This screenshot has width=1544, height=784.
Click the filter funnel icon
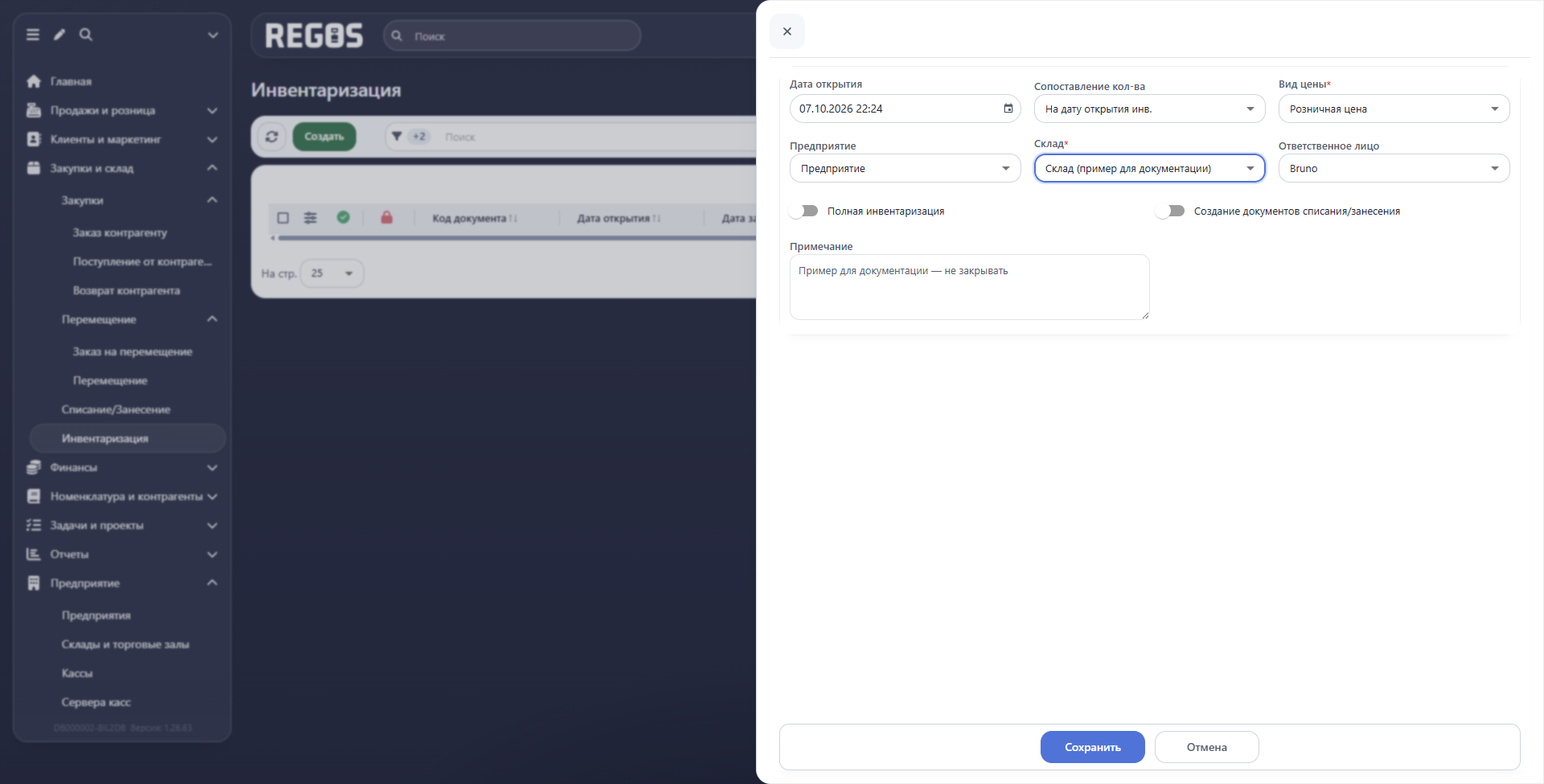[x=396, y=137]
